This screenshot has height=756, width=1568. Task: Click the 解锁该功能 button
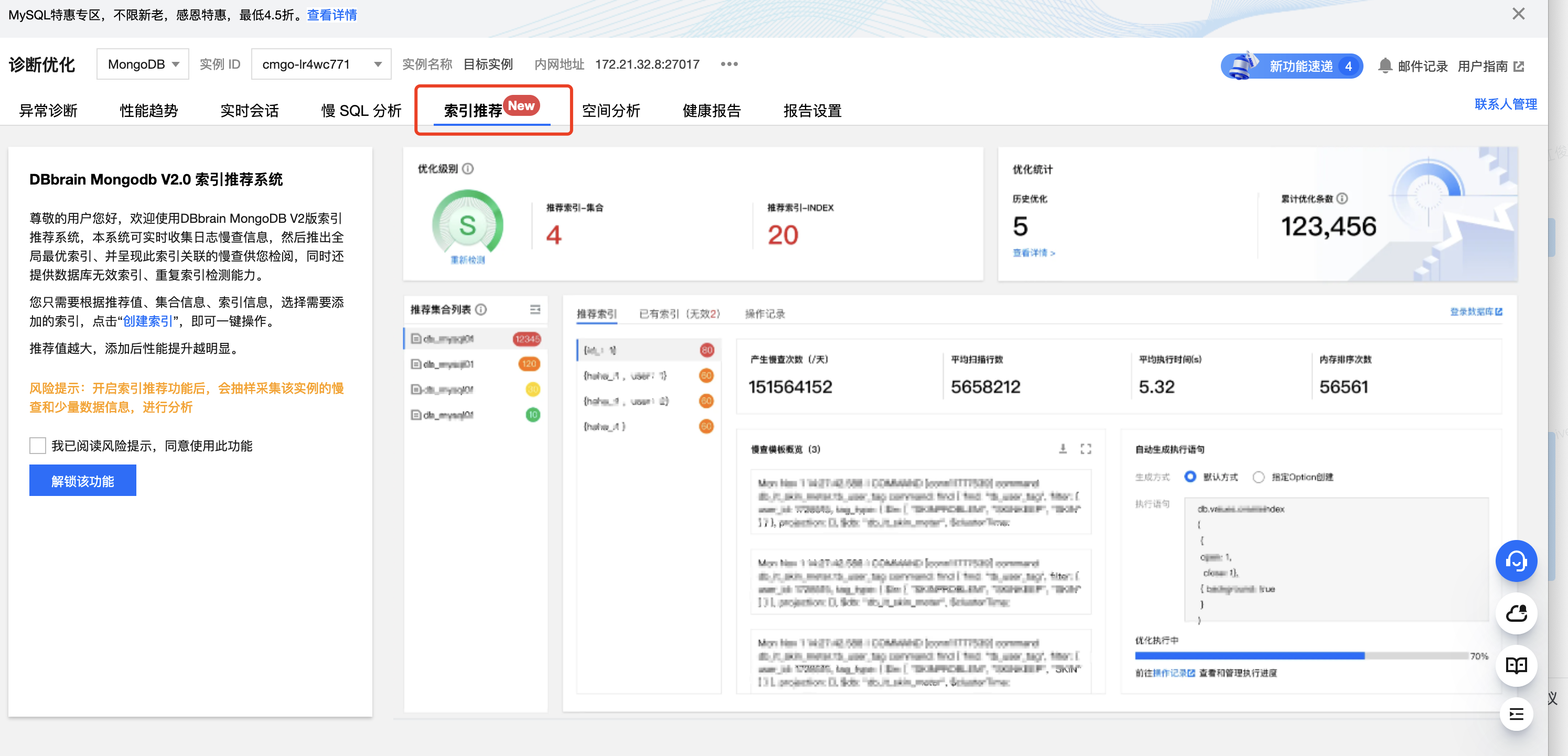82,481
